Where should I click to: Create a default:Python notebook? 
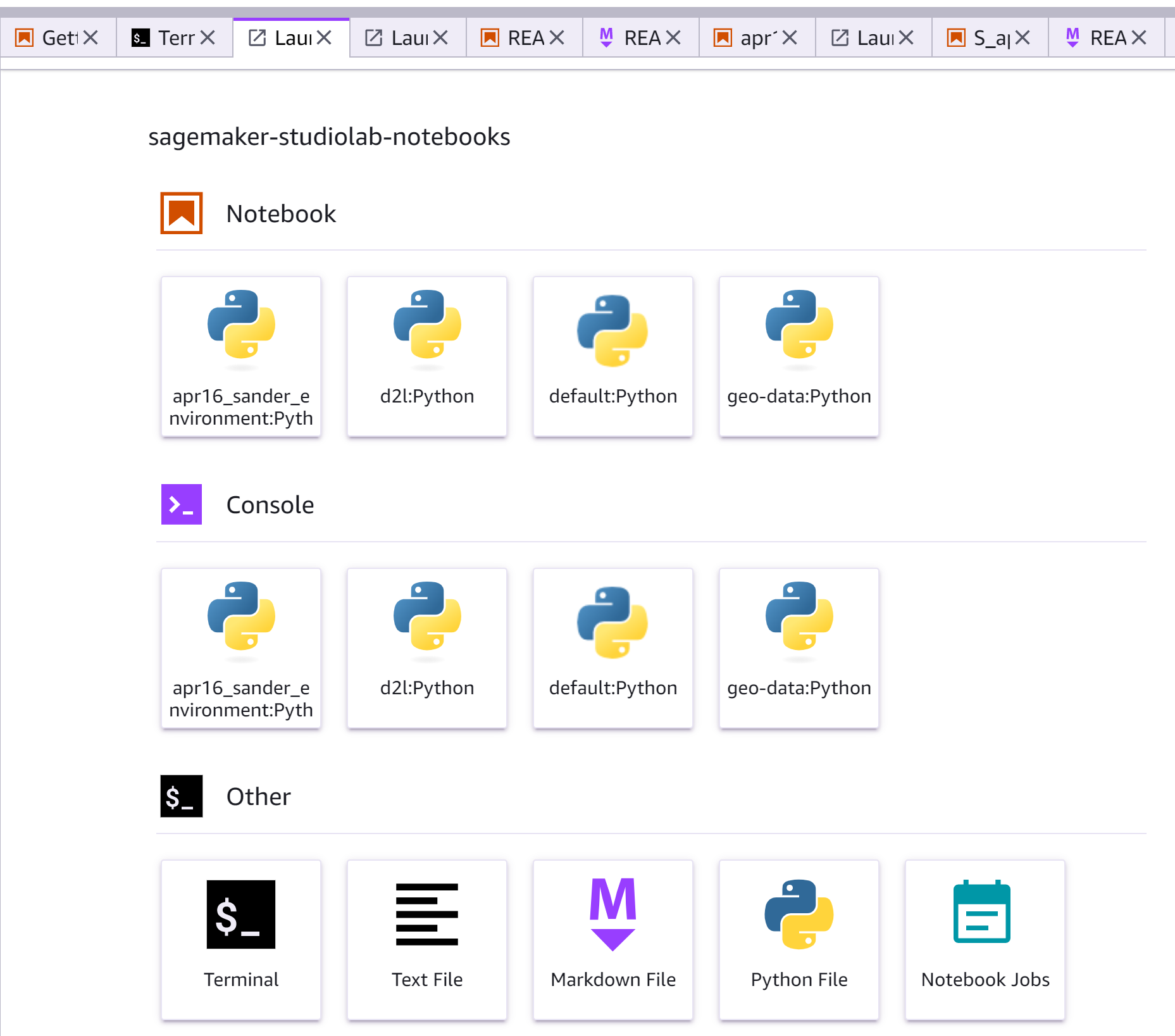tap(613, 356)
